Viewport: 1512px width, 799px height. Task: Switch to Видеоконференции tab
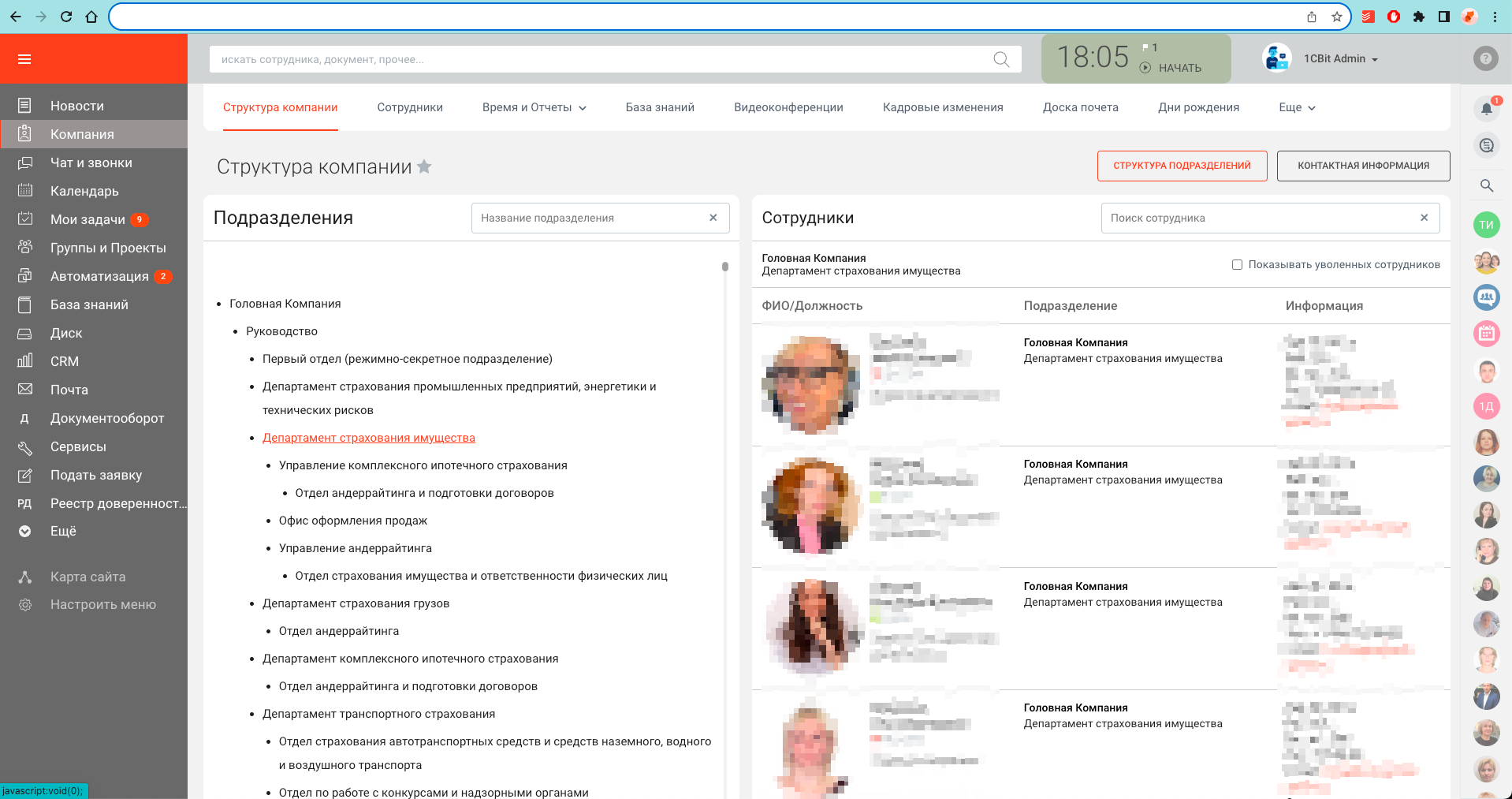(788, 107)
